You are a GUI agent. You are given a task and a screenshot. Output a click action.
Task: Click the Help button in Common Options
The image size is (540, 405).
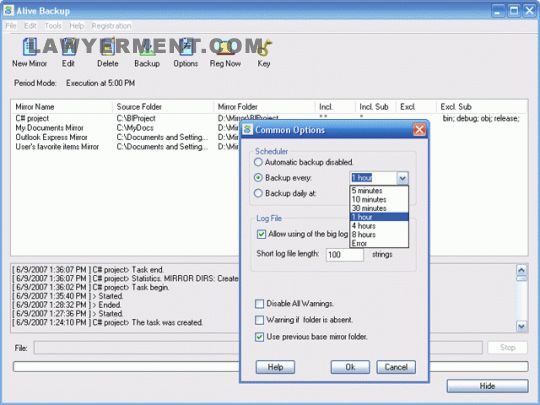[x=275, y=367]
